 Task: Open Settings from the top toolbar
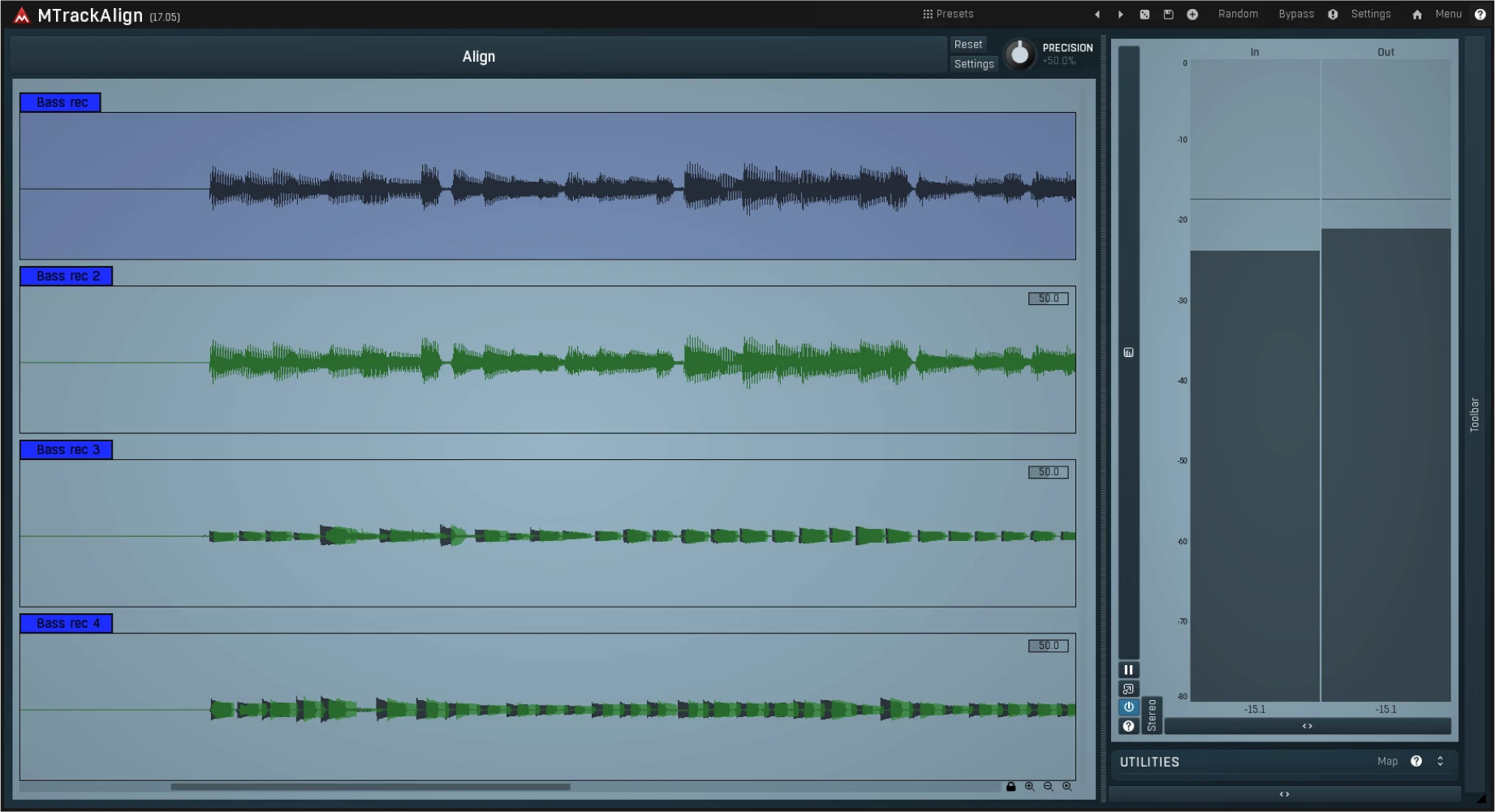pos(1370,14)
